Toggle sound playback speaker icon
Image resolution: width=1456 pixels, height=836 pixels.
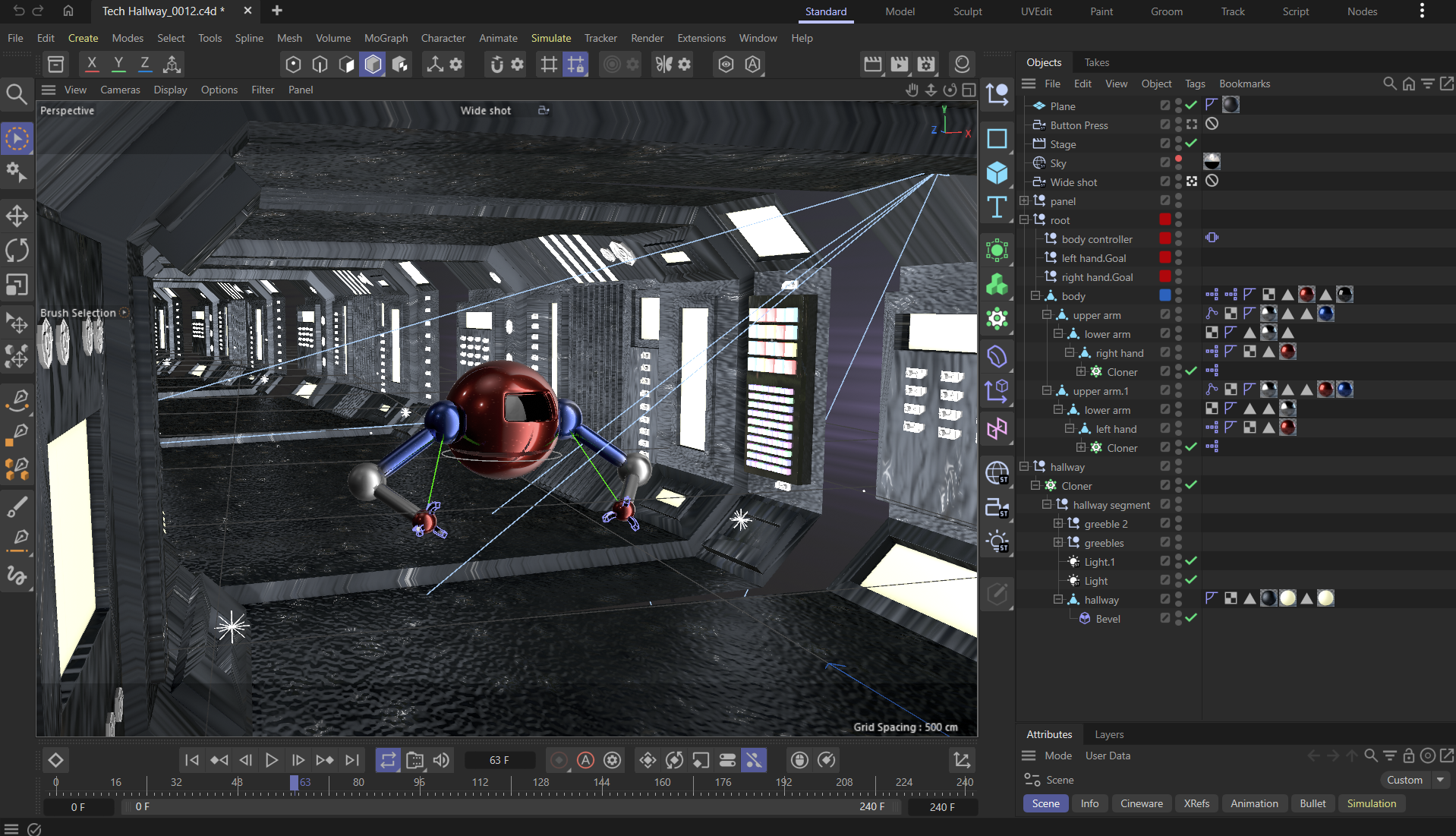click(x=441, y=760)
